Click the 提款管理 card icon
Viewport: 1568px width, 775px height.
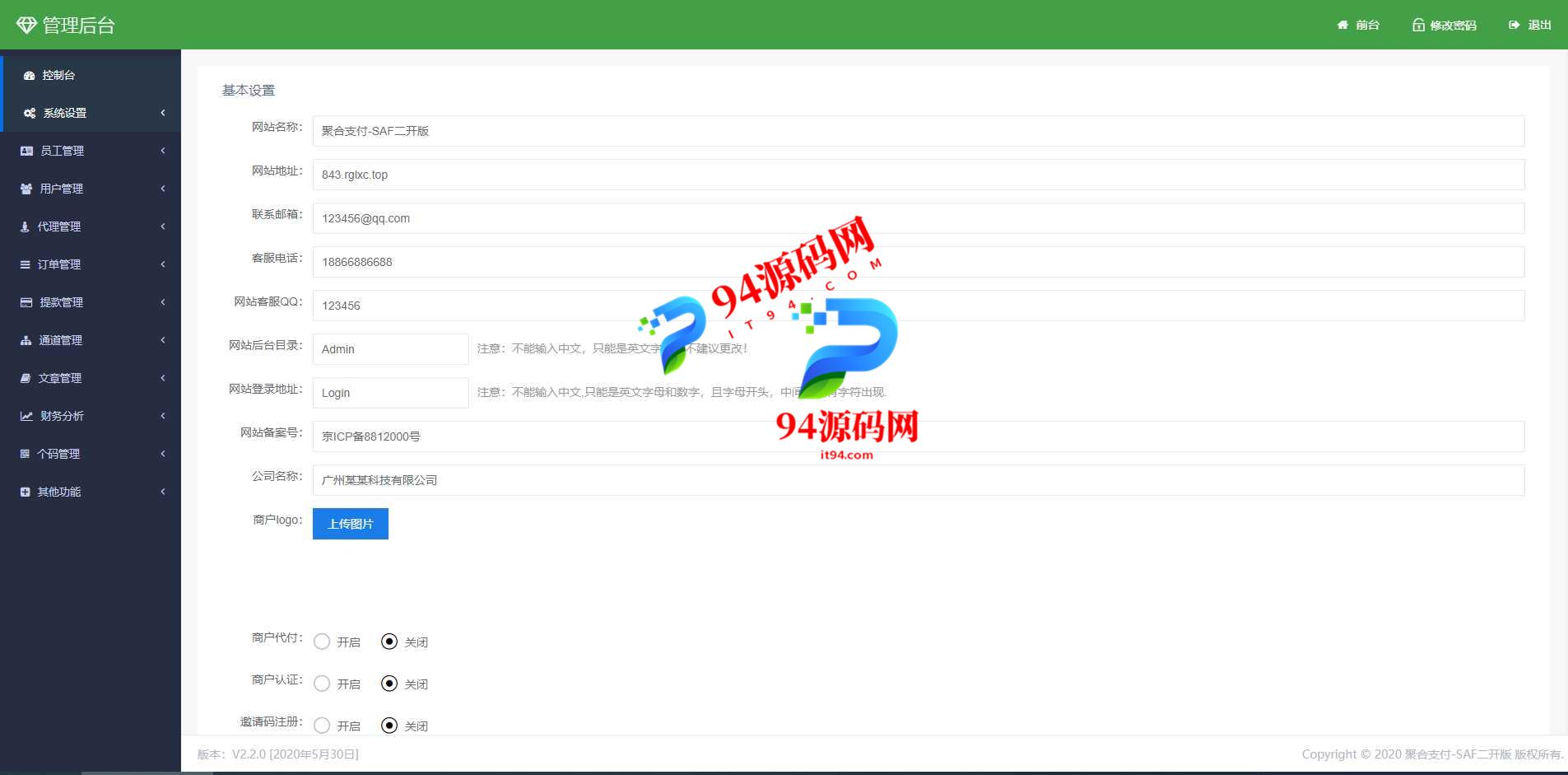tap(26, 302)
